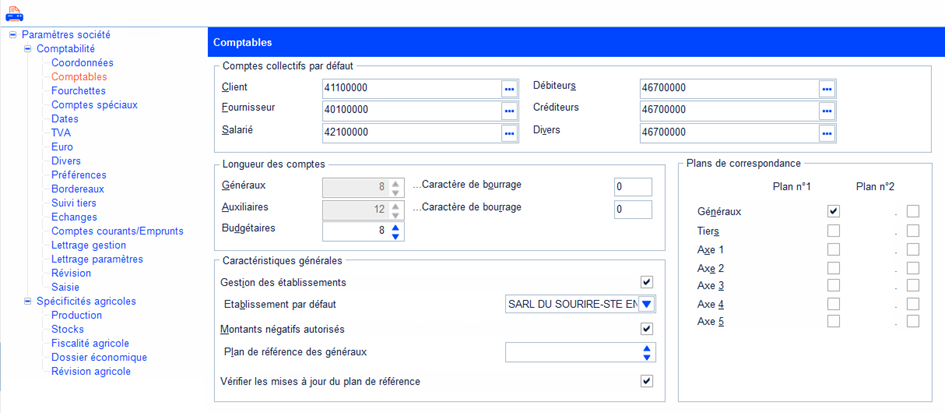This screenshot has height=413, width=945.
Task: Open account lookup button for Créditeurs field
Action: coord(826,110)
